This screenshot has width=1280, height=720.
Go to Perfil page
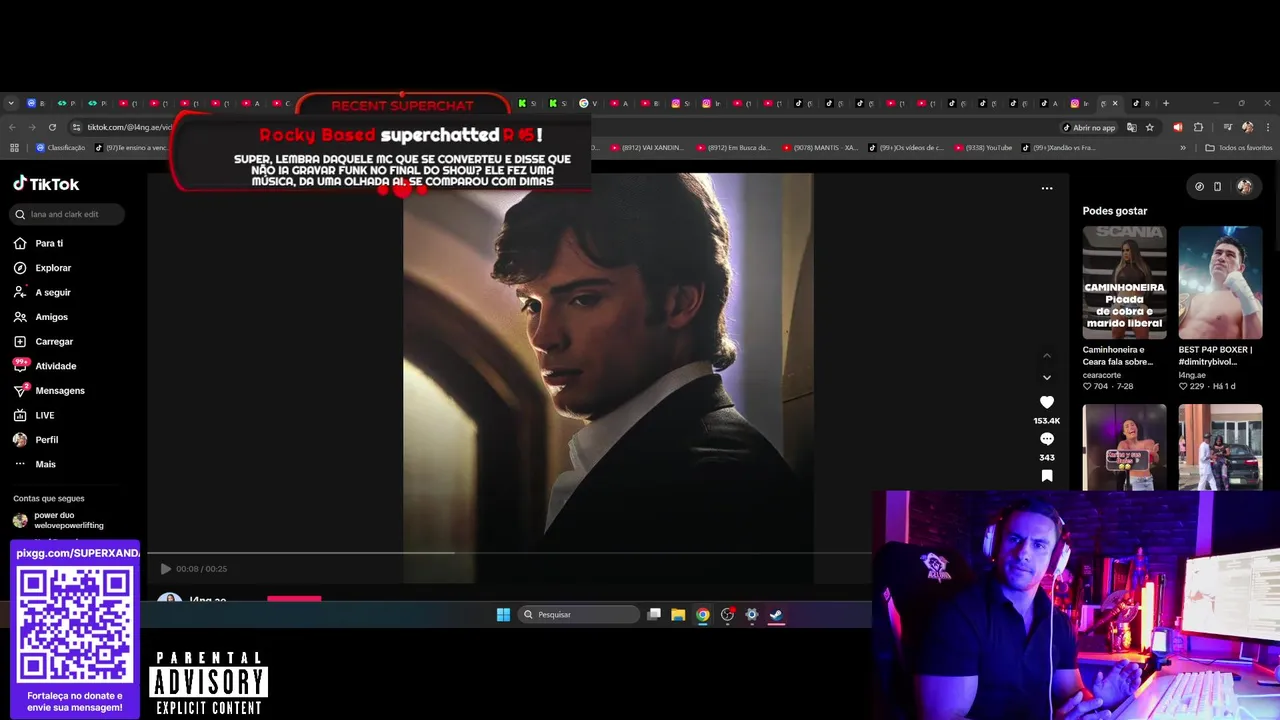coord(36,439)
